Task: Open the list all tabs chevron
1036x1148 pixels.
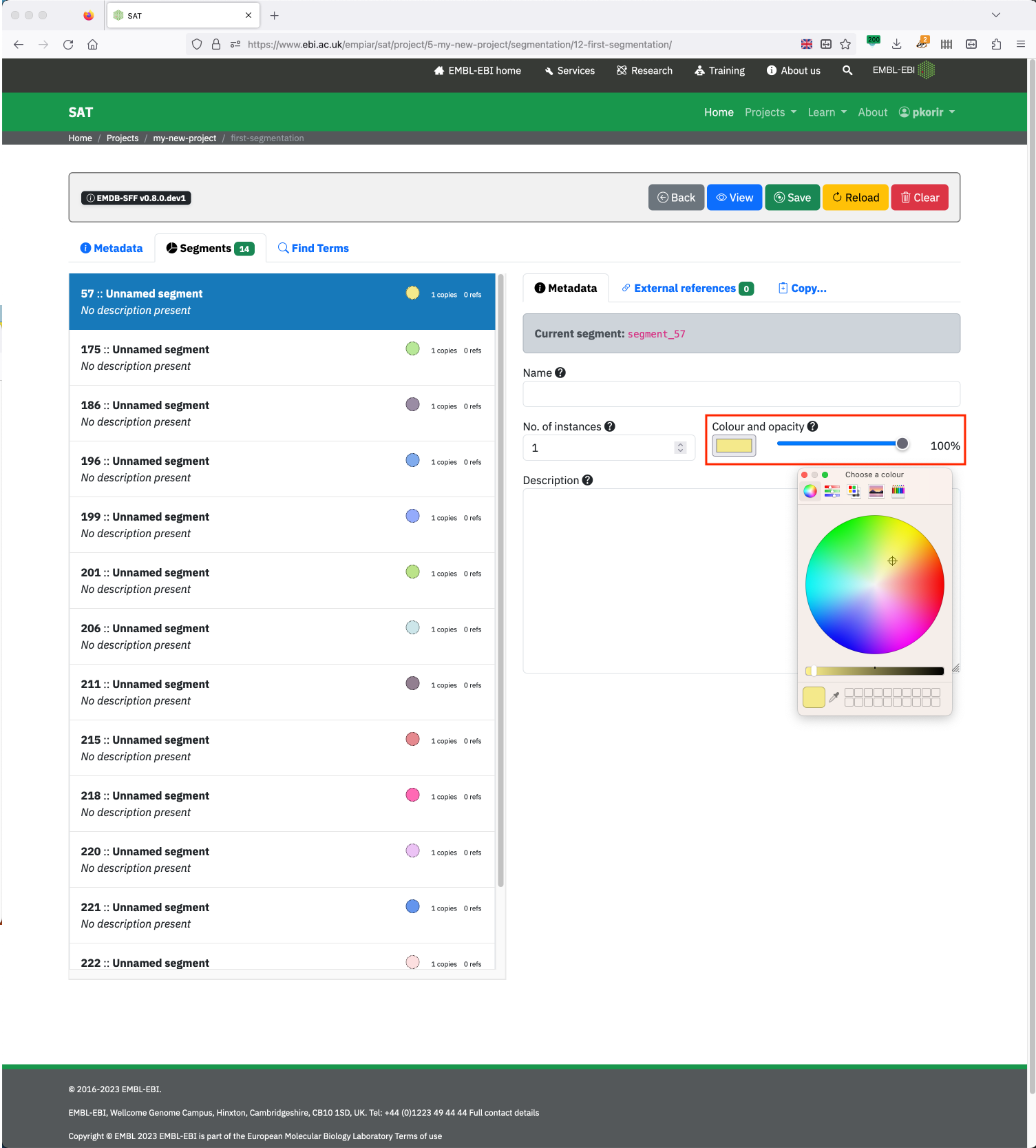Action: click(996, 15)
